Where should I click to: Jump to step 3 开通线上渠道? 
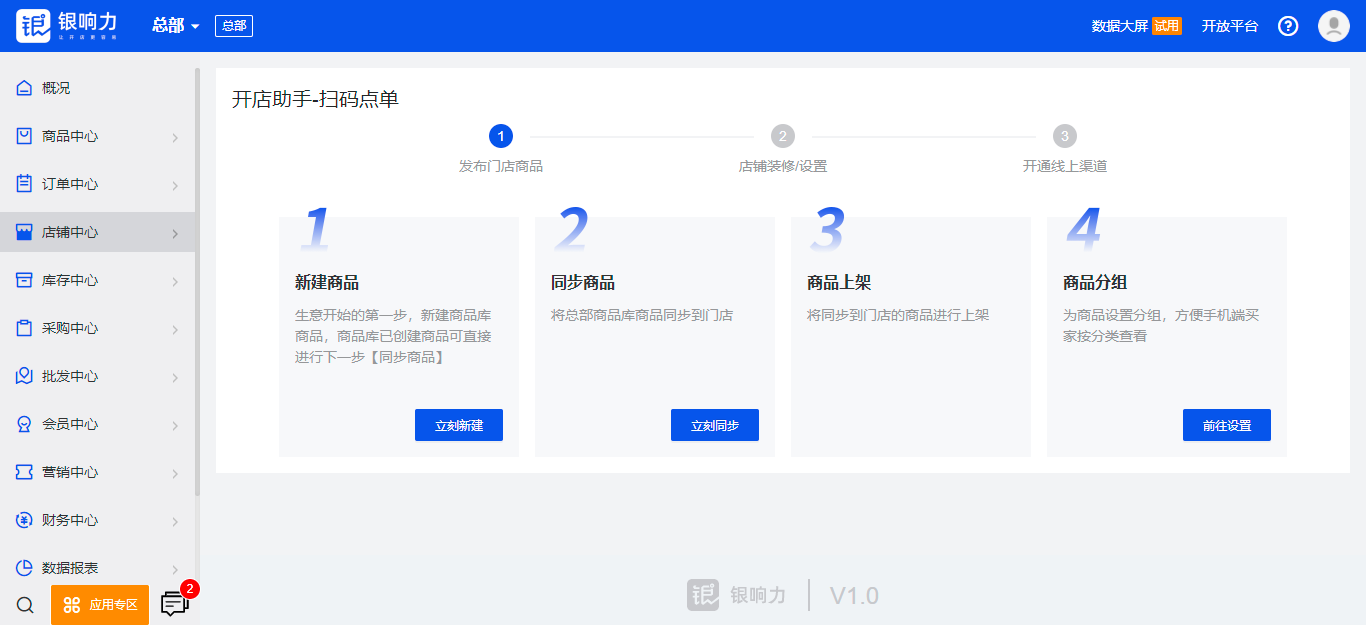1065,136
